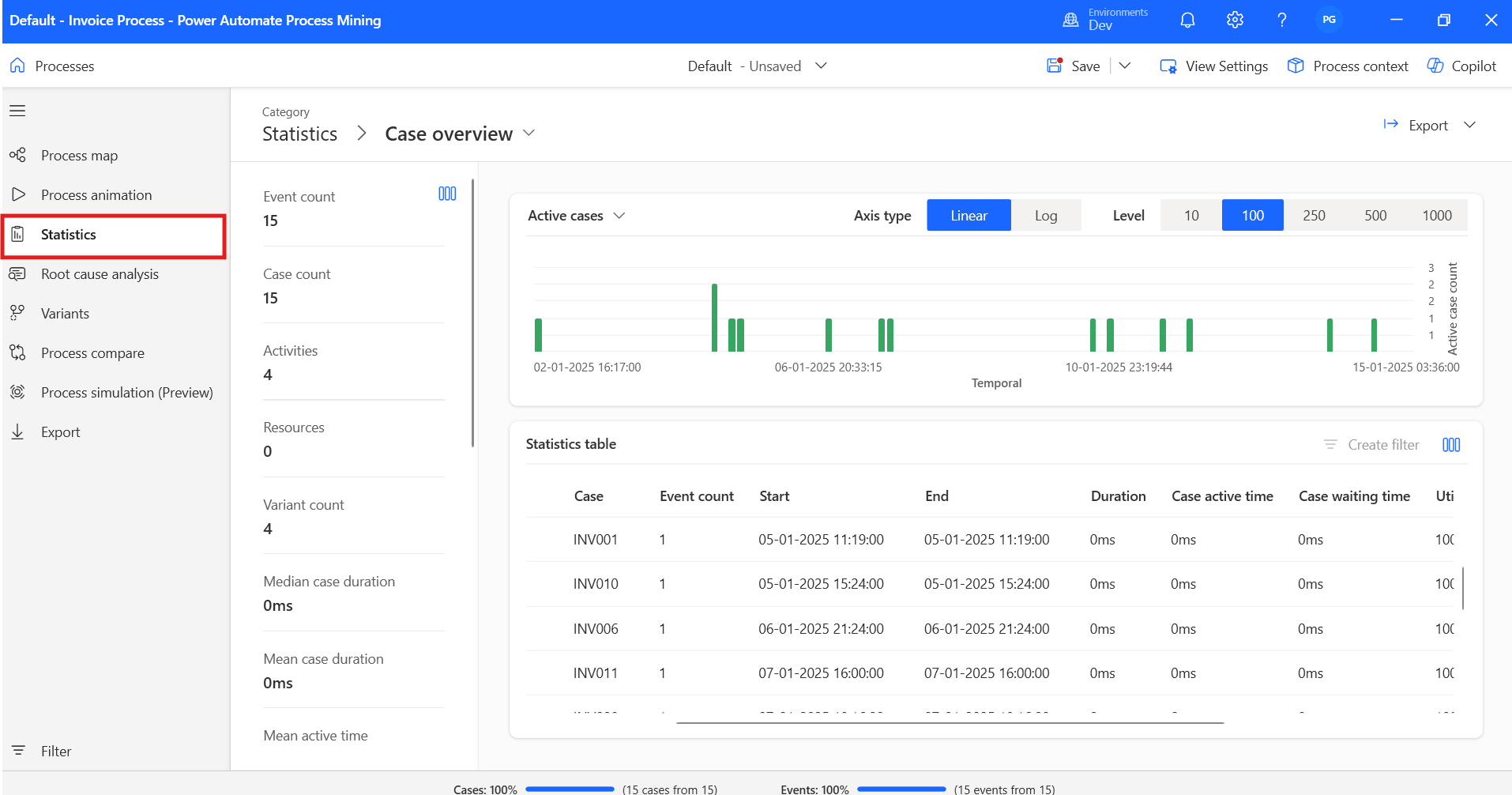Toggle the hamburger navigation menu
Viewport: 1512px width, 795px height.
(x=17, y=111)
